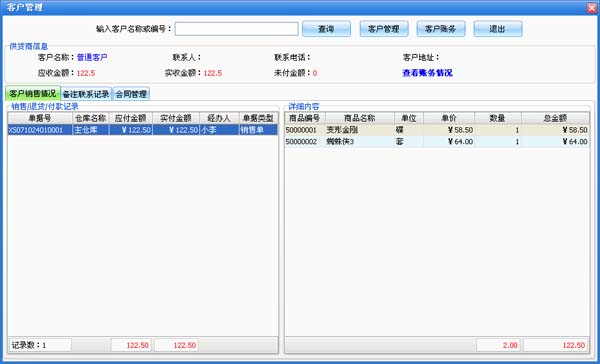This screenshot has width=600, height=364.
Task: Open the 客户账务 accounts button
Action: (x=441, y=29)
